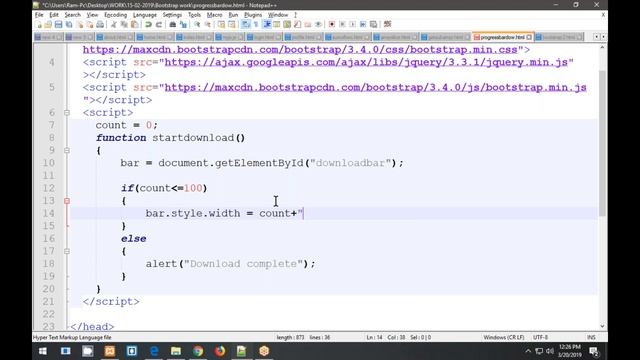Click the scrollbar down arrow

pos(602,326)
